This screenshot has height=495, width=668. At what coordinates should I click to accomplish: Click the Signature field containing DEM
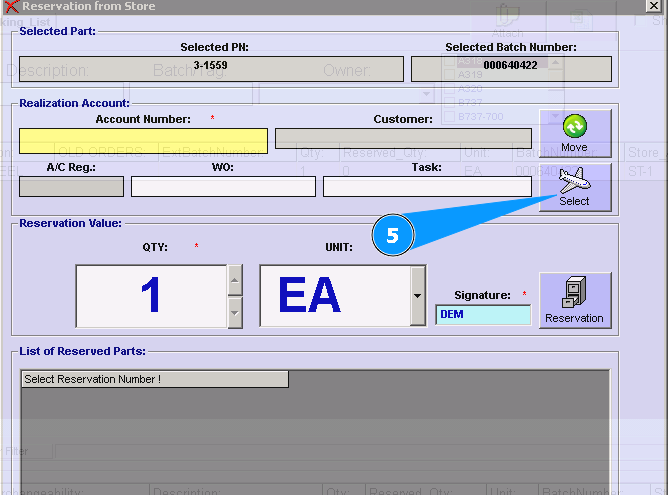483,315
